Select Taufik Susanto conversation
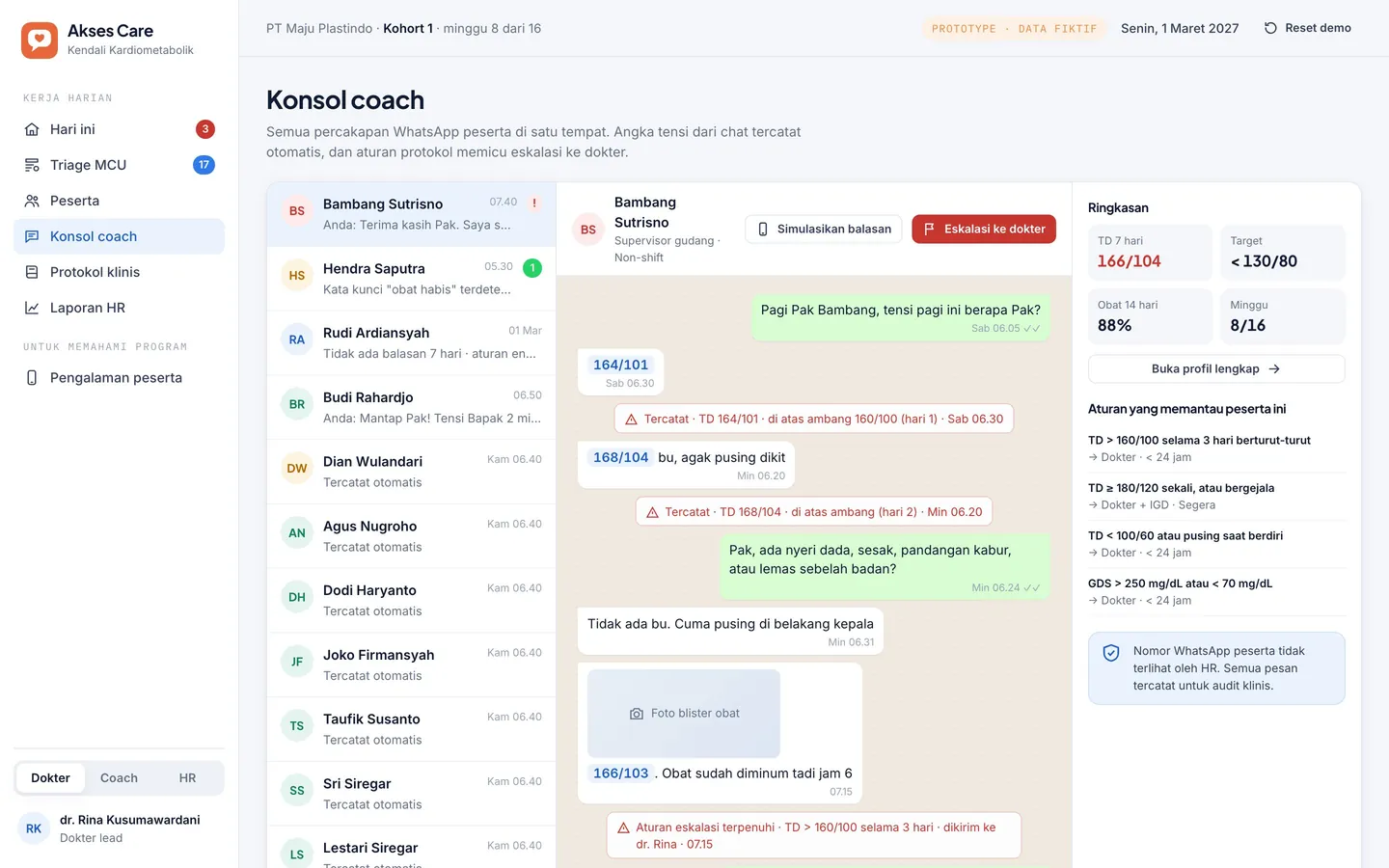This screenshot has height=868, width=1389. point(411,730)
